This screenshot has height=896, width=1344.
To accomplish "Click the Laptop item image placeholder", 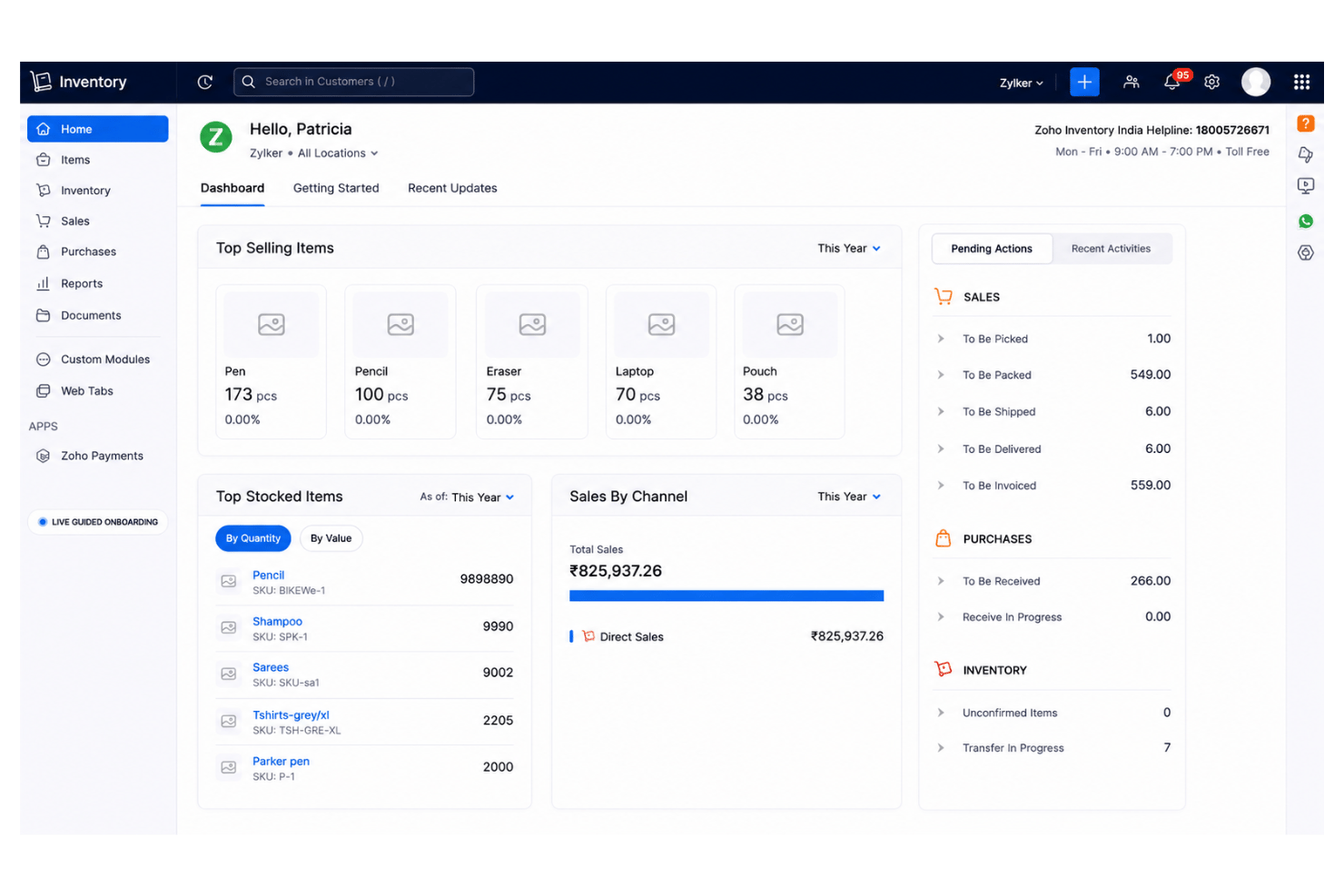I will 661,324.
